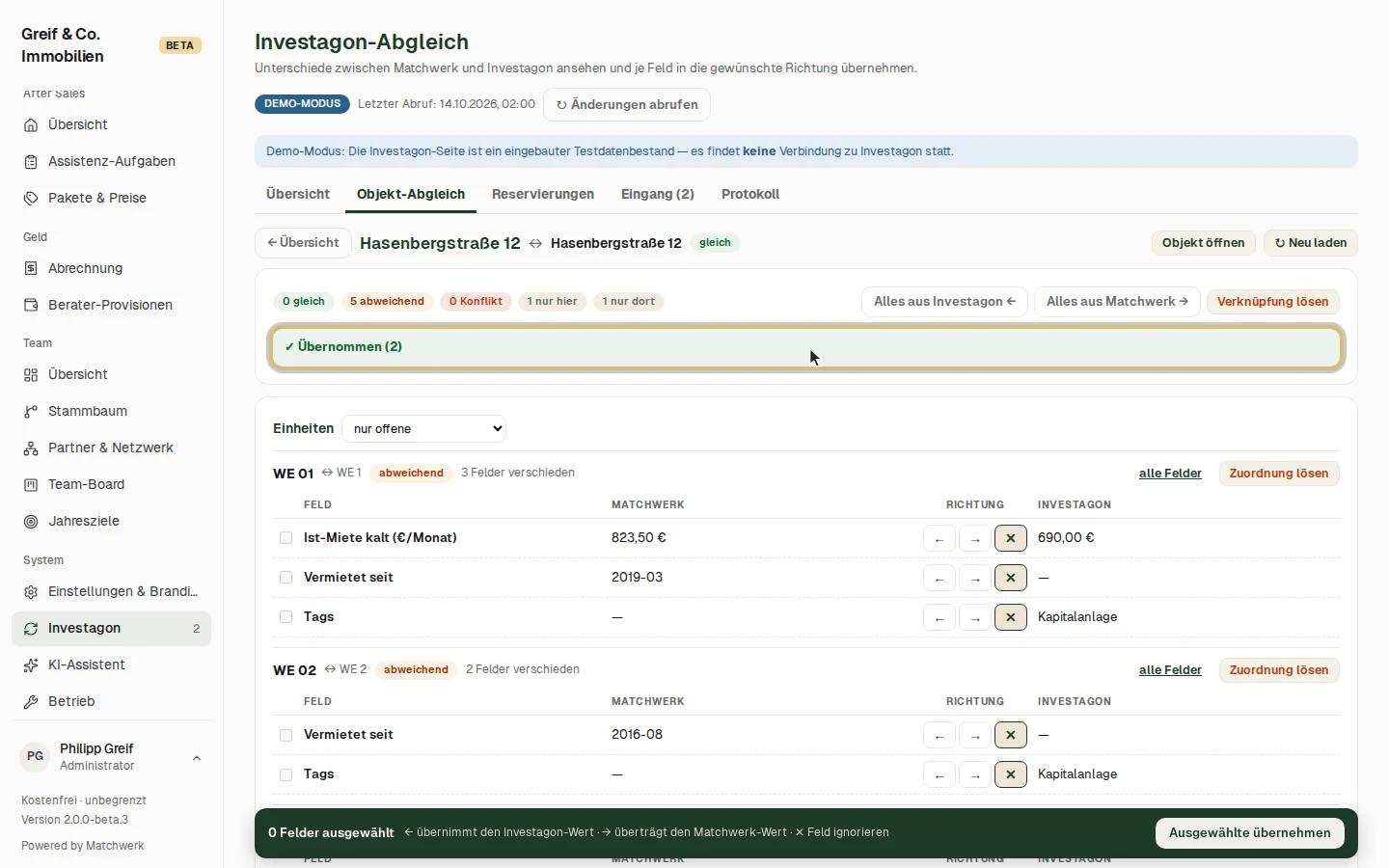Image resolution: width=1389 pixels, height=868 pixels.
Task: Click the wallet icon beside Berater-Provisionen
Action: click(x=31, y=306)
